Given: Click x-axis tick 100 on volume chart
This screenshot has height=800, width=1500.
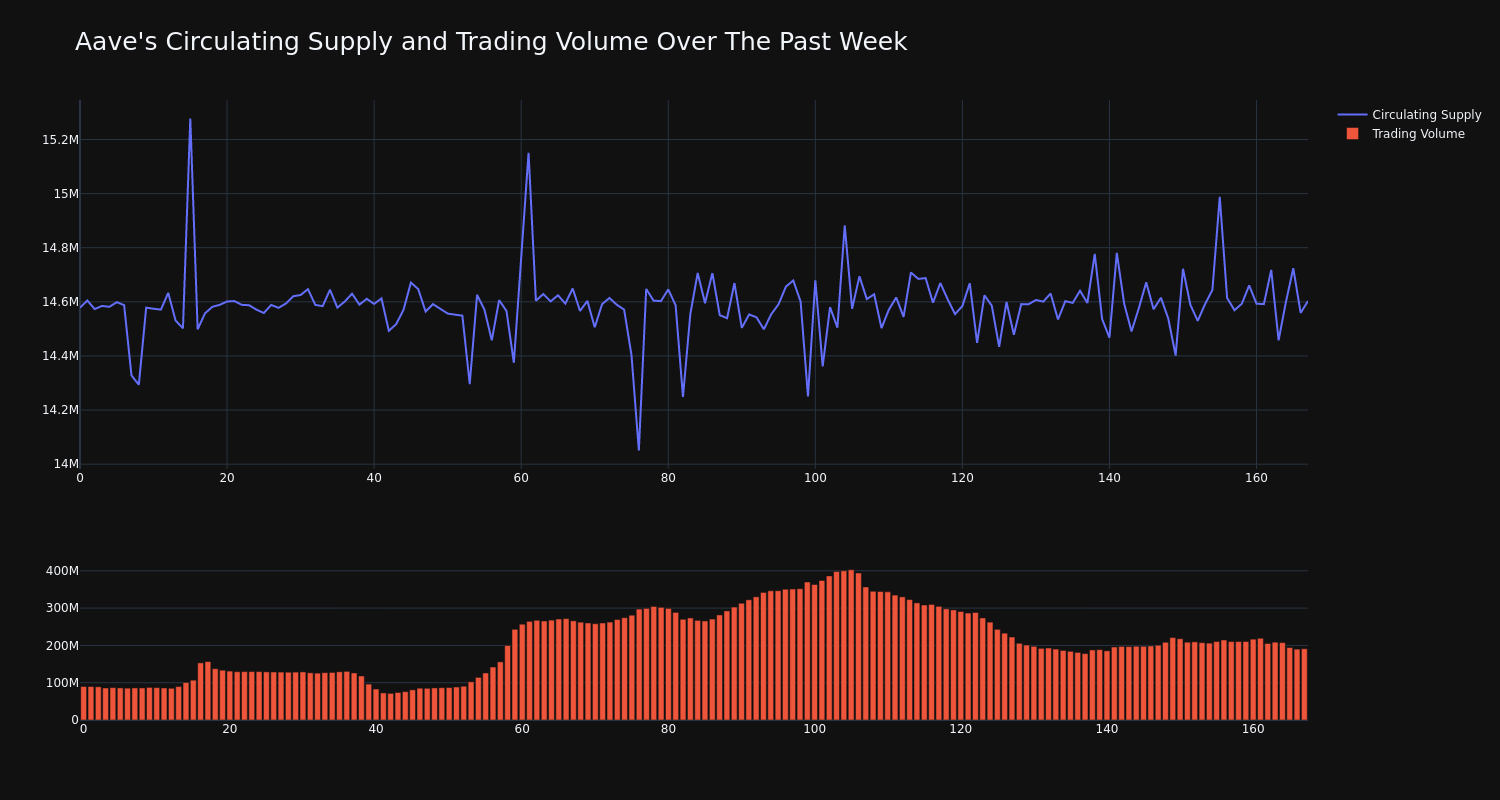Looking at the screenshot, I should click(815, 729).
